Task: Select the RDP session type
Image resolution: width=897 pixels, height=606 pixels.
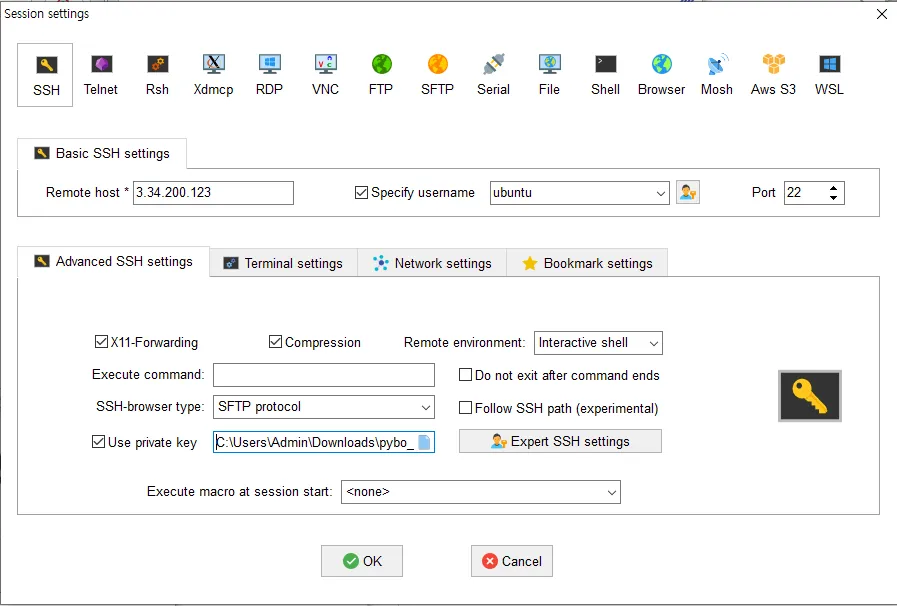Action: coord(269,75)
